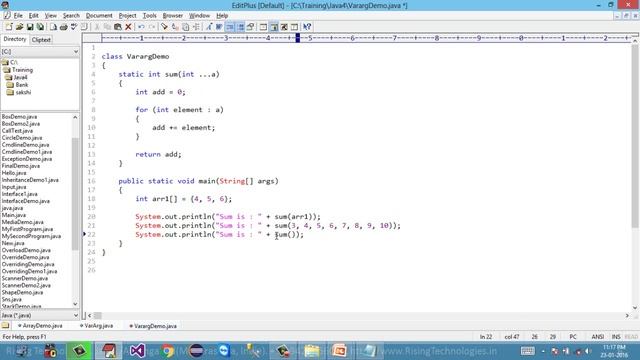Open Replace from the toolbar

point(175,27)
